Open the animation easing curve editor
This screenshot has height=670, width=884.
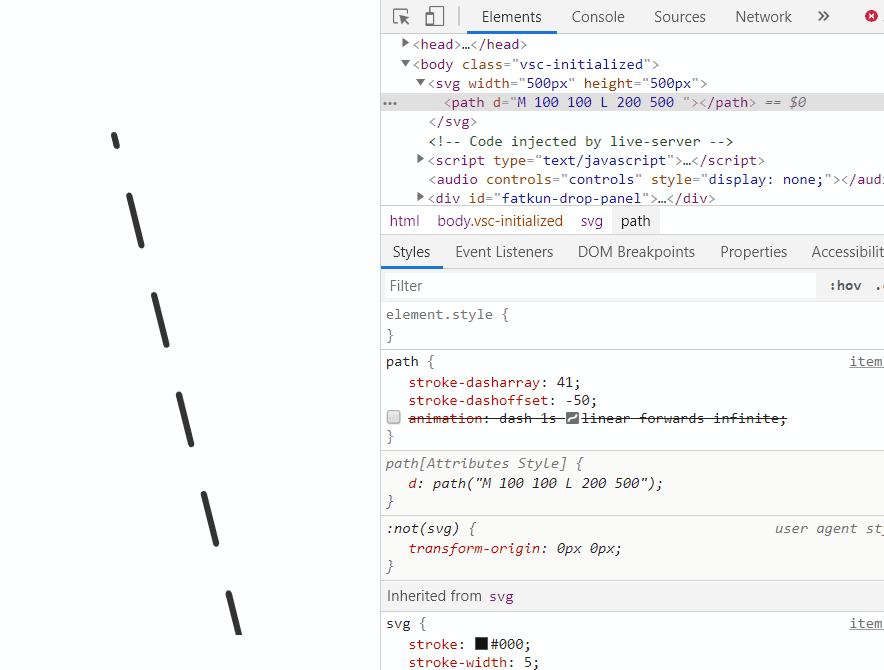(572, 419)
